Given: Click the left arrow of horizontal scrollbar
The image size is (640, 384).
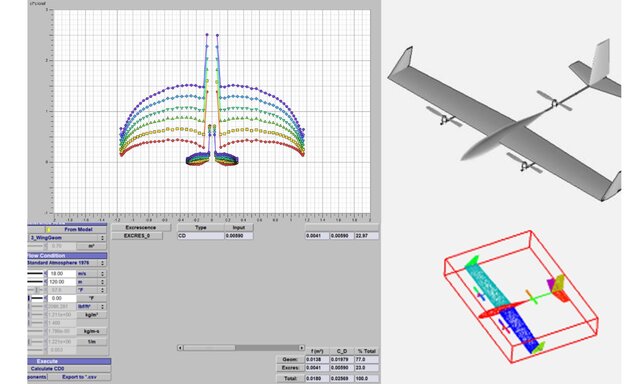Looking at the screenshot, I should pyautogui.click(x=180, y=348).
